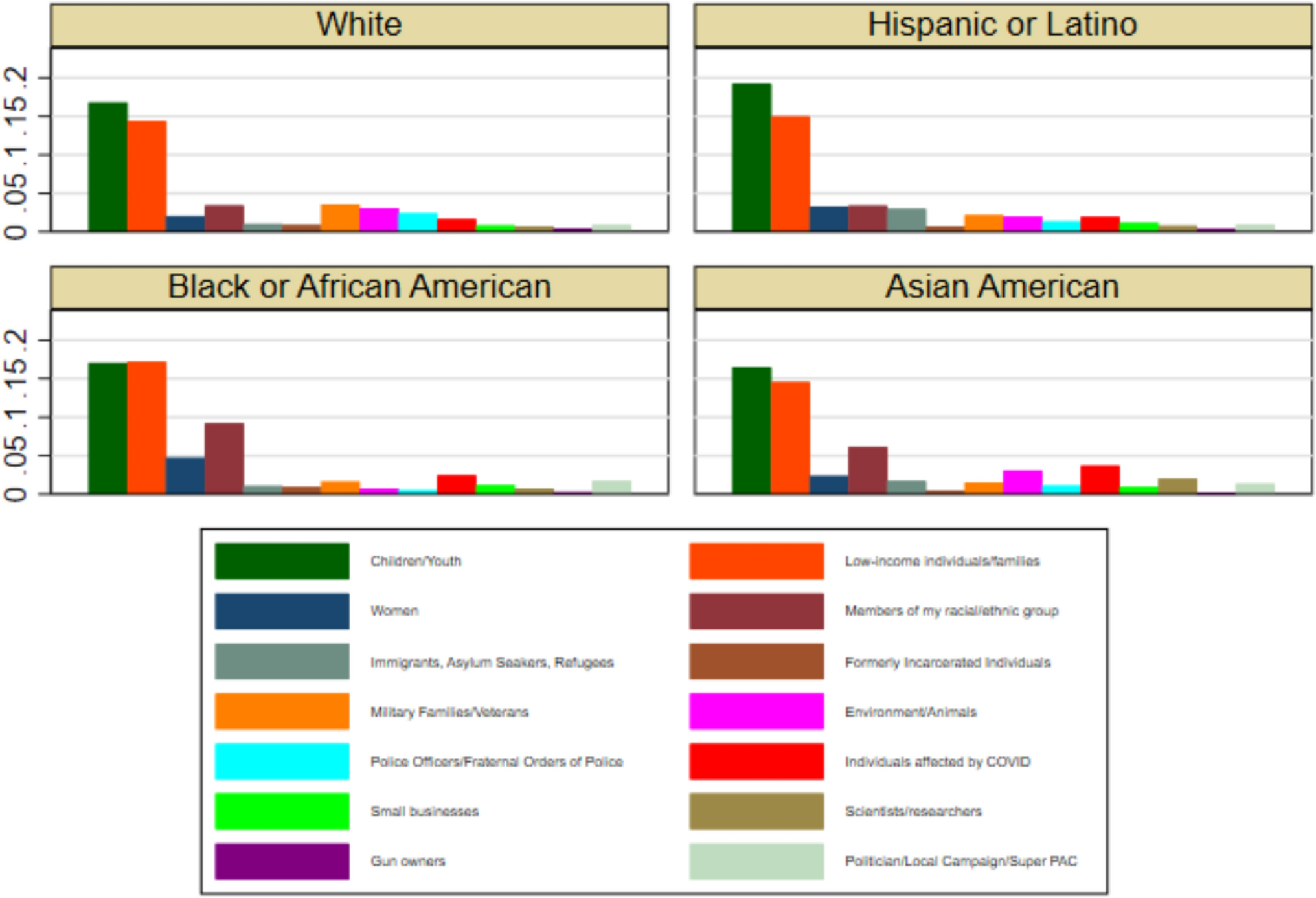Select the Police Officers cyan legend swatch
Viewport: 1316px width, 898px height.
point(282,761)
